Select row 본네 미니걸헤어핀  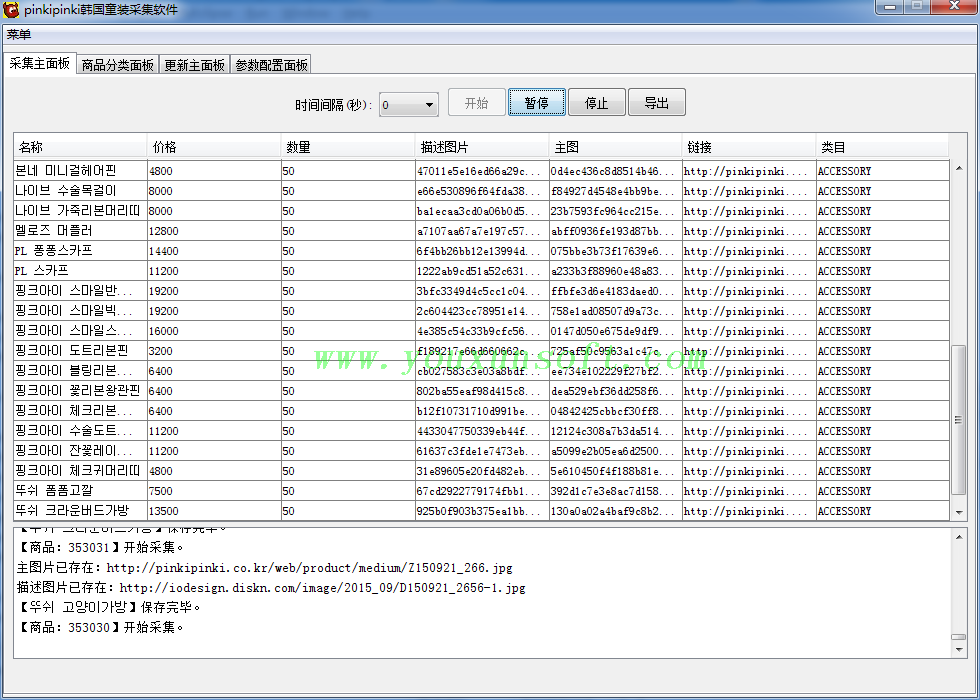481,171
